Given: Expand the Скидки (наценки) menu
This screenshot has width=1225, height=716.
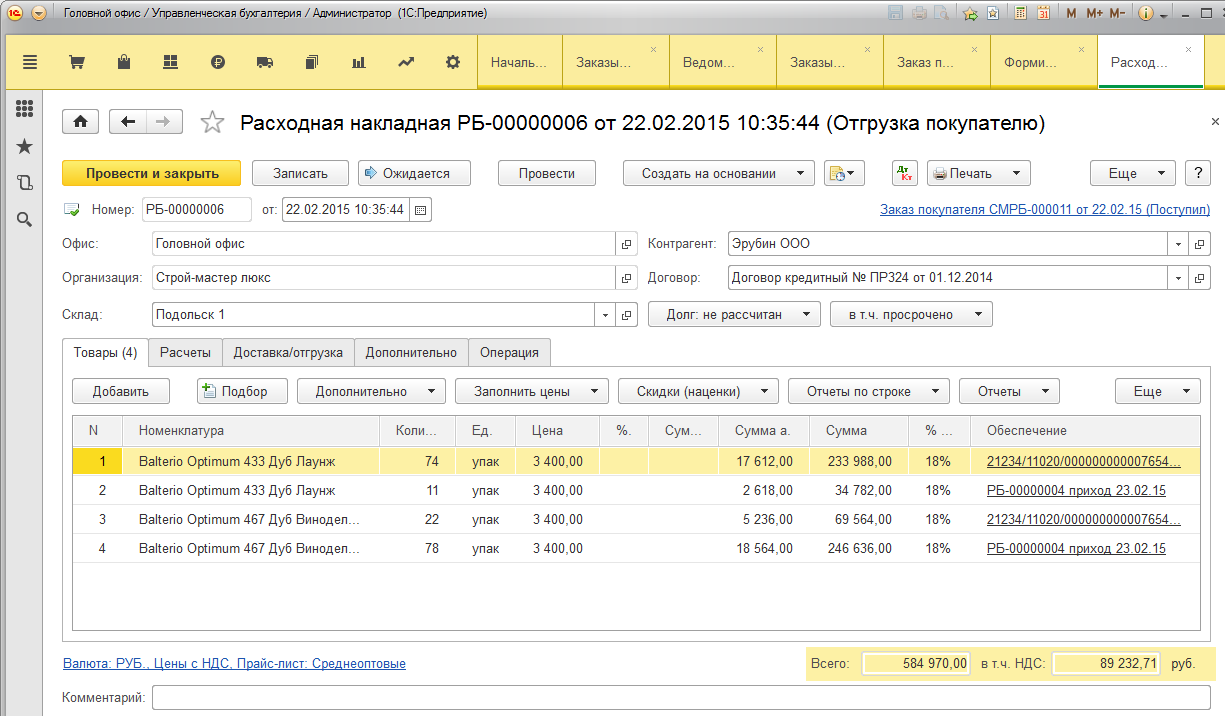Looking at the screenshot, I should 698,391.
